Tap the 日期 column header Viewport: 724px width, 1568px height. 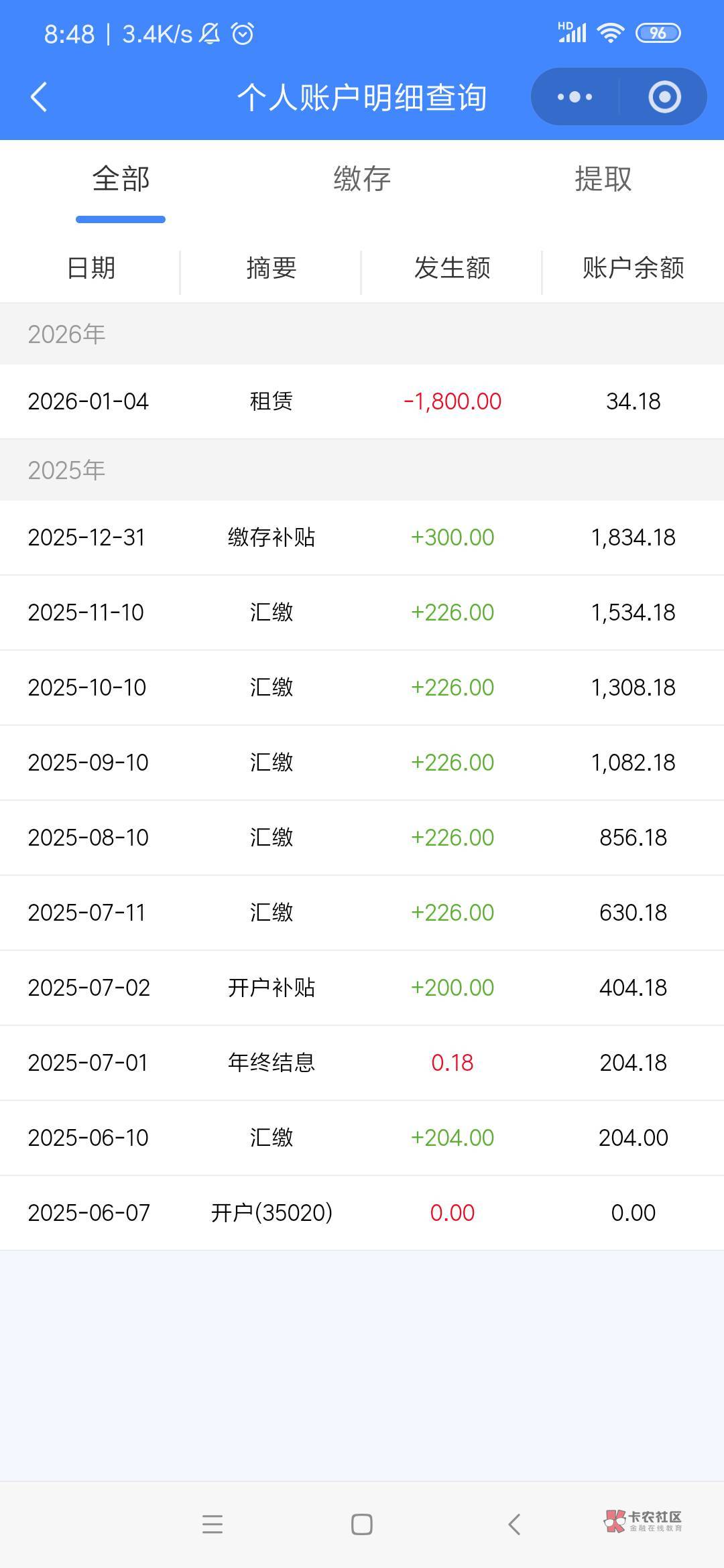90,268
